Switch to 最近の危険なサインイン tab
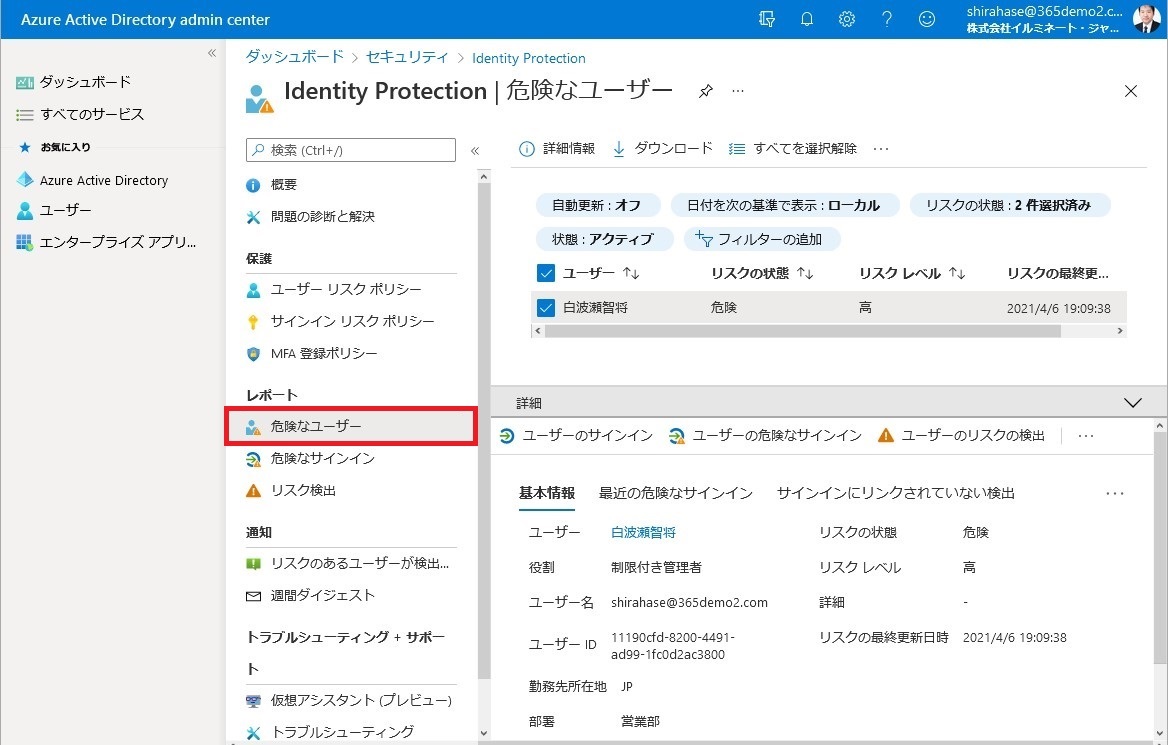 [676, 493]
